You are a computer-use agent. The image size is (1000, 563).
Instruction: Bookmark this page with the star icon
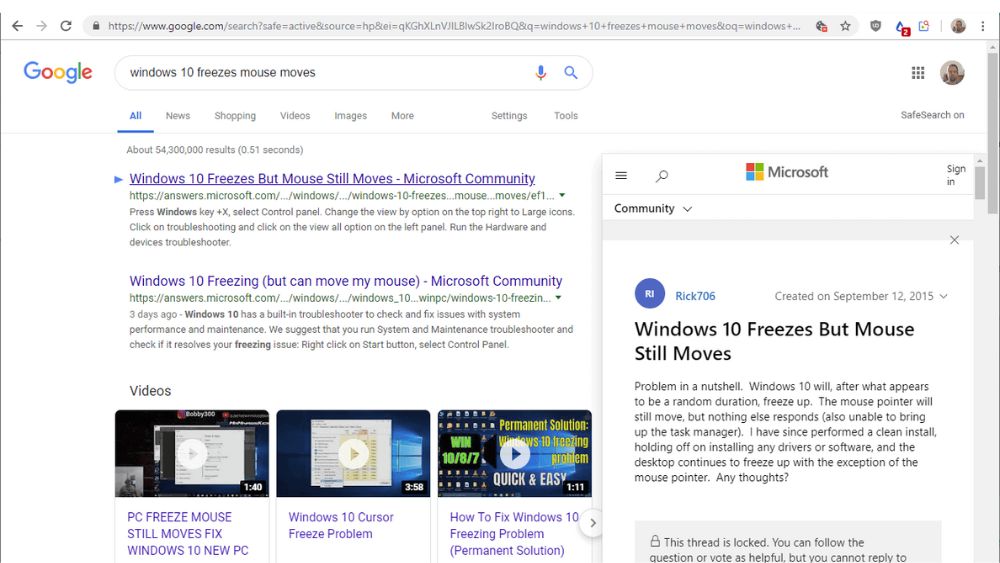pyautogui.click(x=846, y=26)
